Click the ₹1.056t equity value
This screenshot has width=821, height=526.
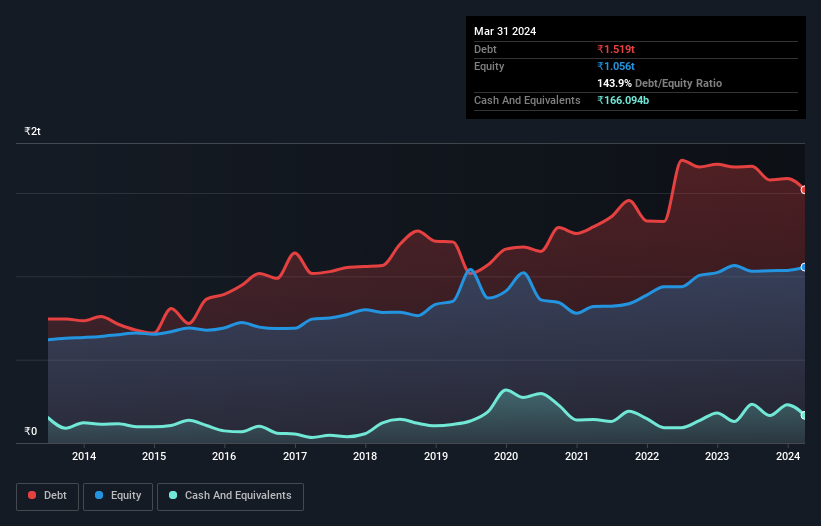pos(616,66)
